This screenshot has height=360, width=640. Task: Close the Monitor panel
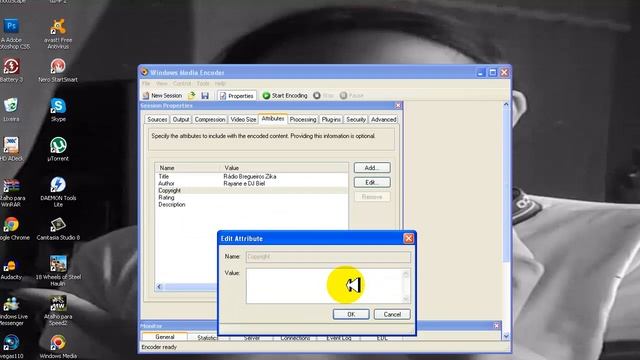496,326
